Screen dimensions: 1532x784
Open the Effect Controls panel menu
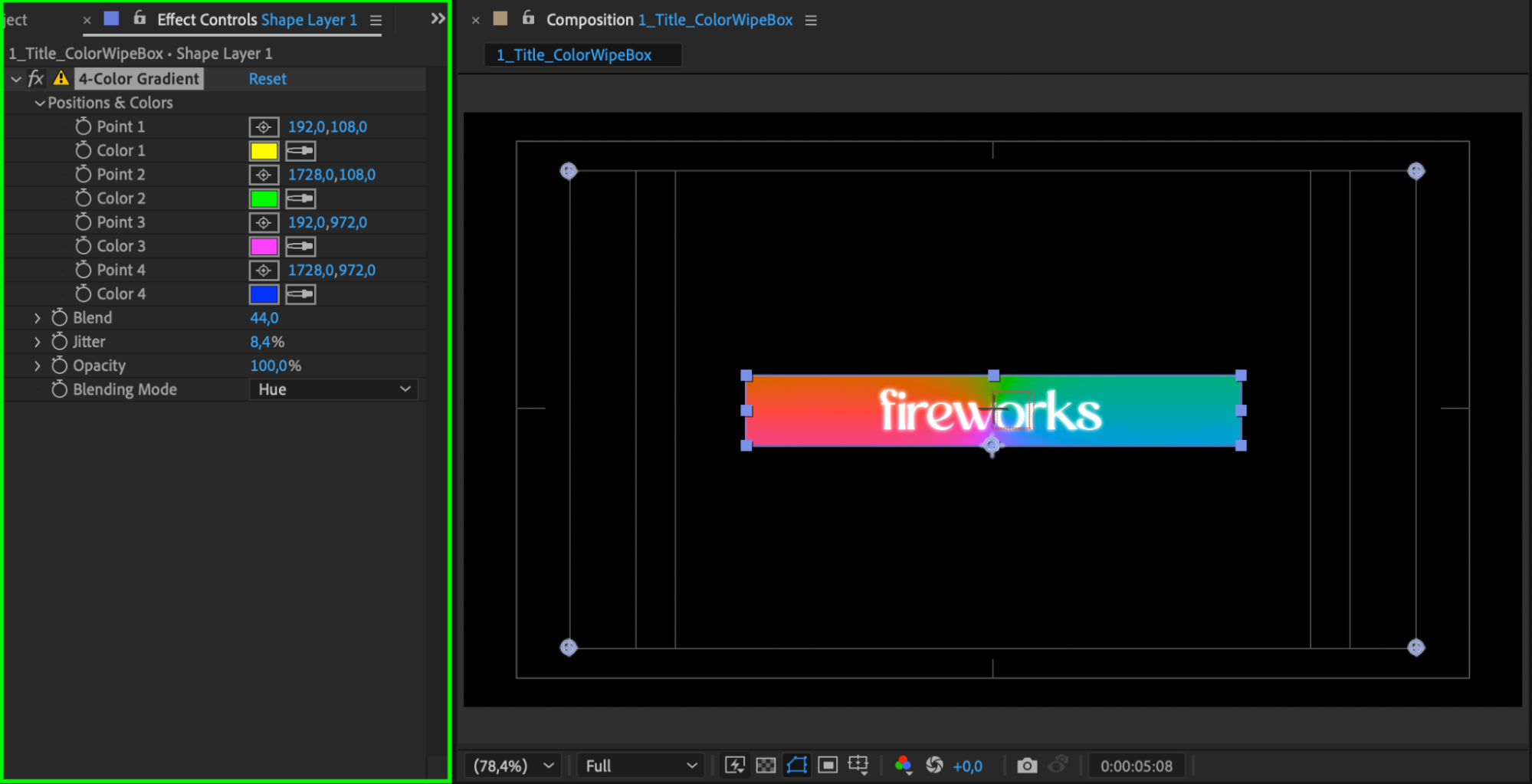[376, 21]
